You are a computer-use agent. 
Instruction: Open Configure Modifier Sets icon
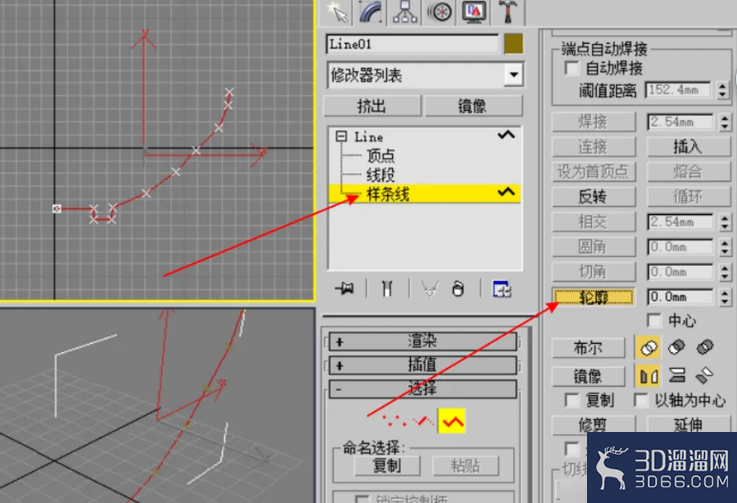click(x=502, y=289)
